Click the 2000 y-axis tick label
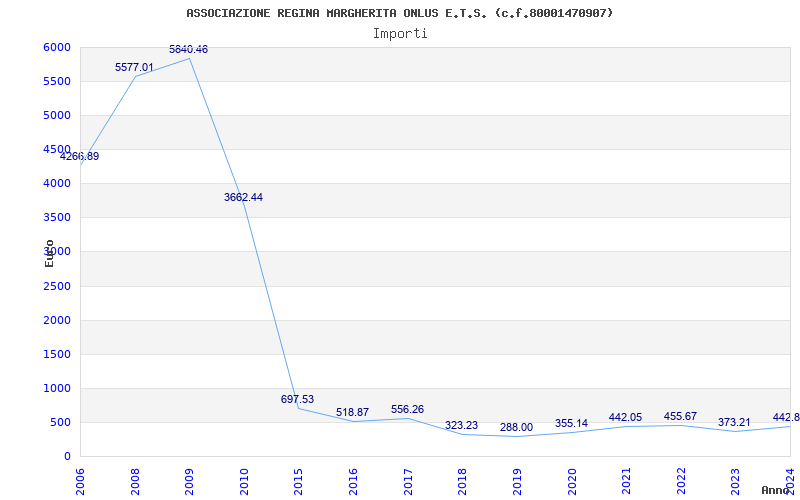Viewport: 800px width, 500px height. [x=57, y=320]
